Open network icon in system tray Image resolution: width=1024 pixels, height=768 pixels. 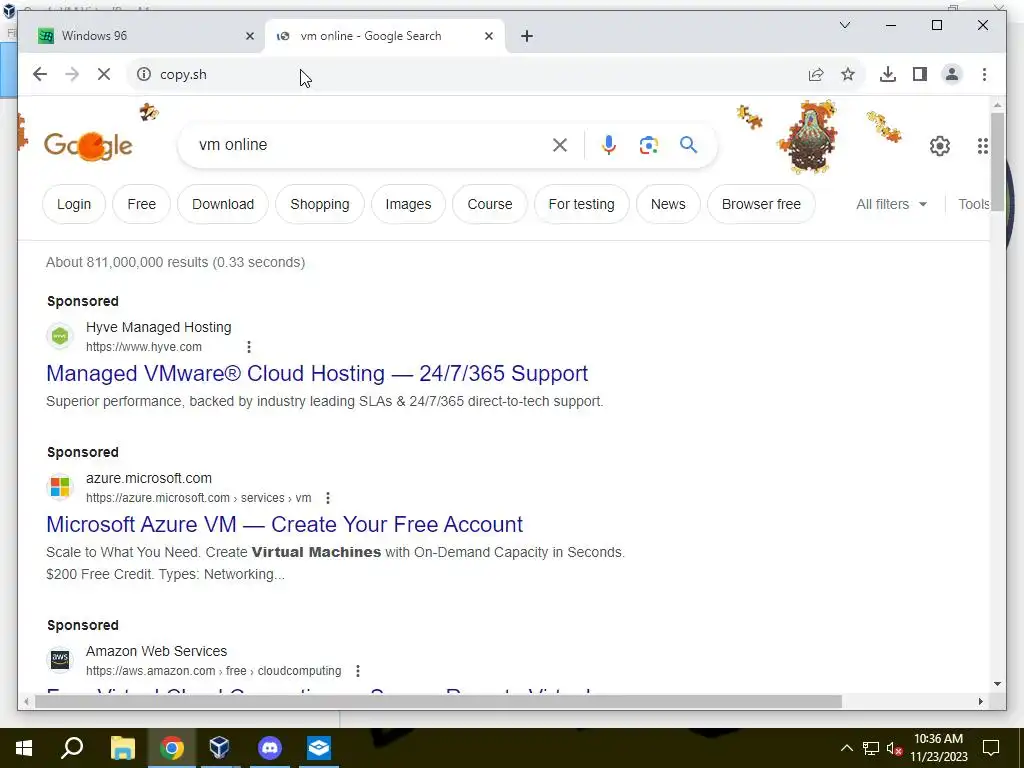871,748
